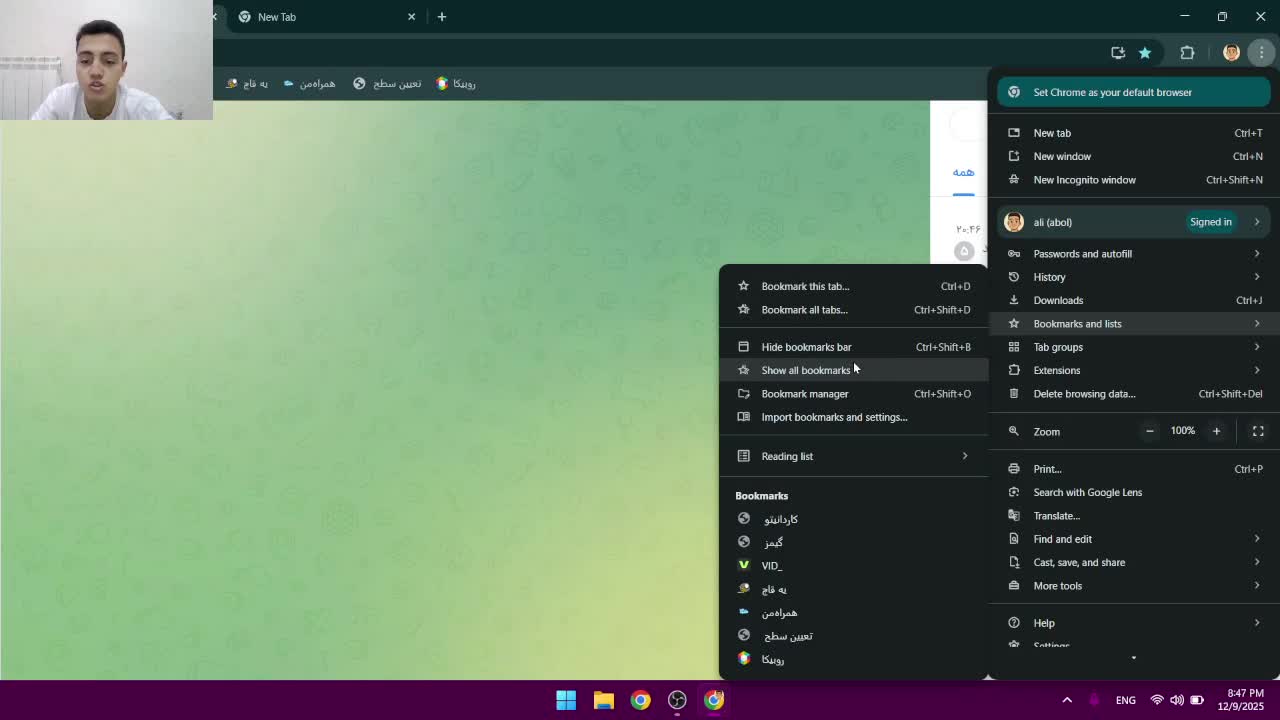Click the profile avatar in toolbar
Screen dimensions: 1280x720
(x=1231, y=53)
